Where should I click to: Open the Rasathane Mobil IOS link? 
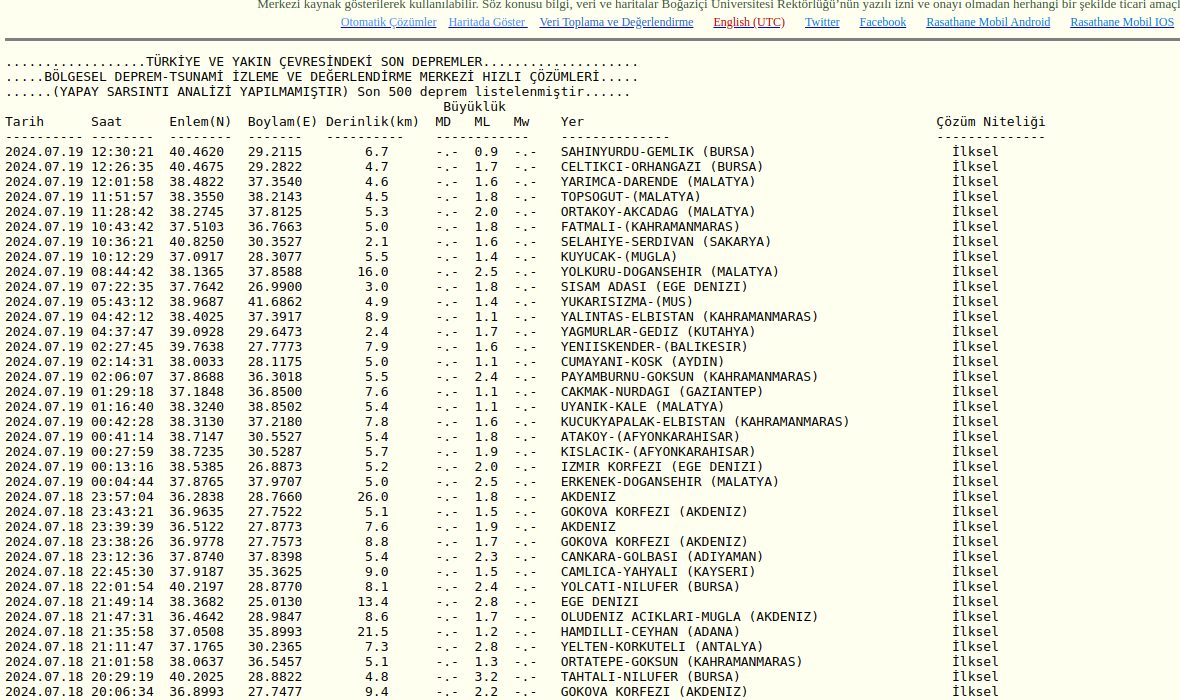coord(1122,22)
